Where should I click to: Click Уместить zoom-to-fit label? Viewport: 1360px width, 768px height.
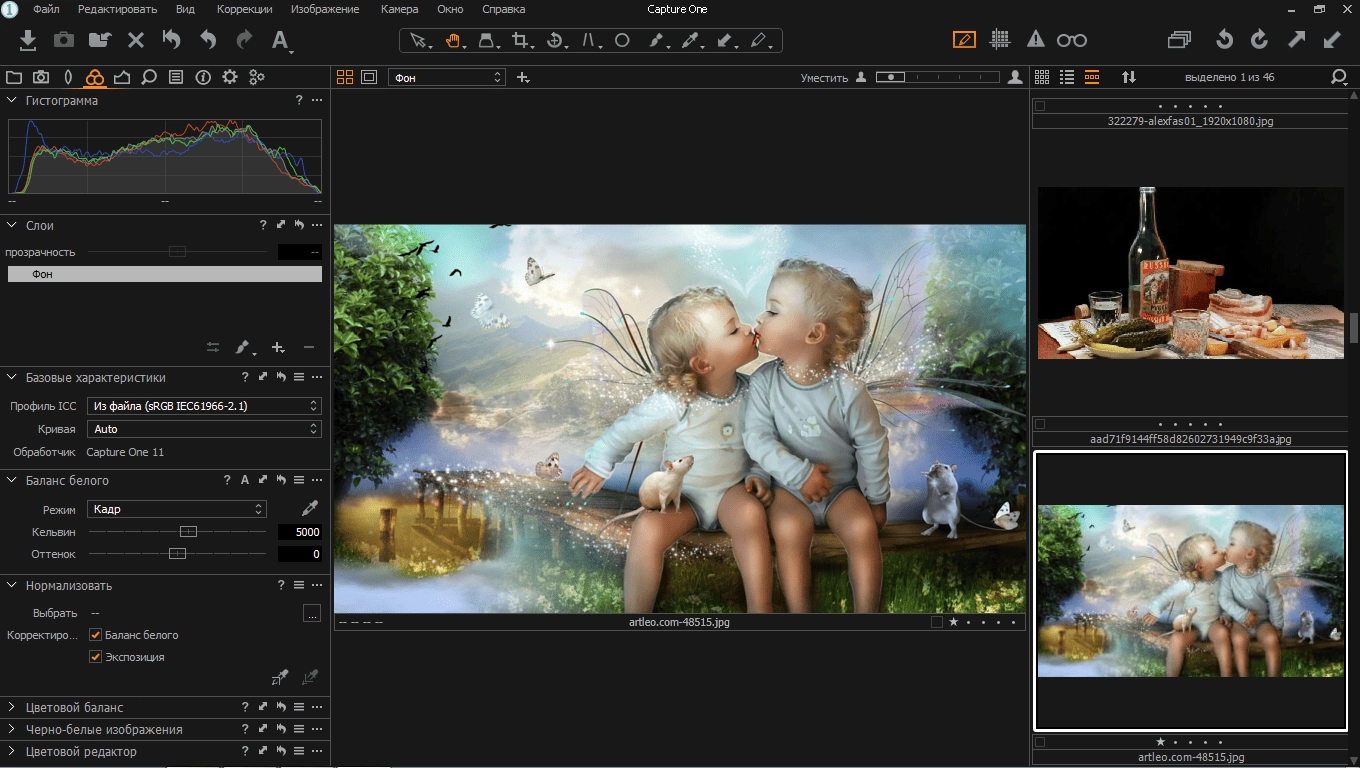point(824,78)
